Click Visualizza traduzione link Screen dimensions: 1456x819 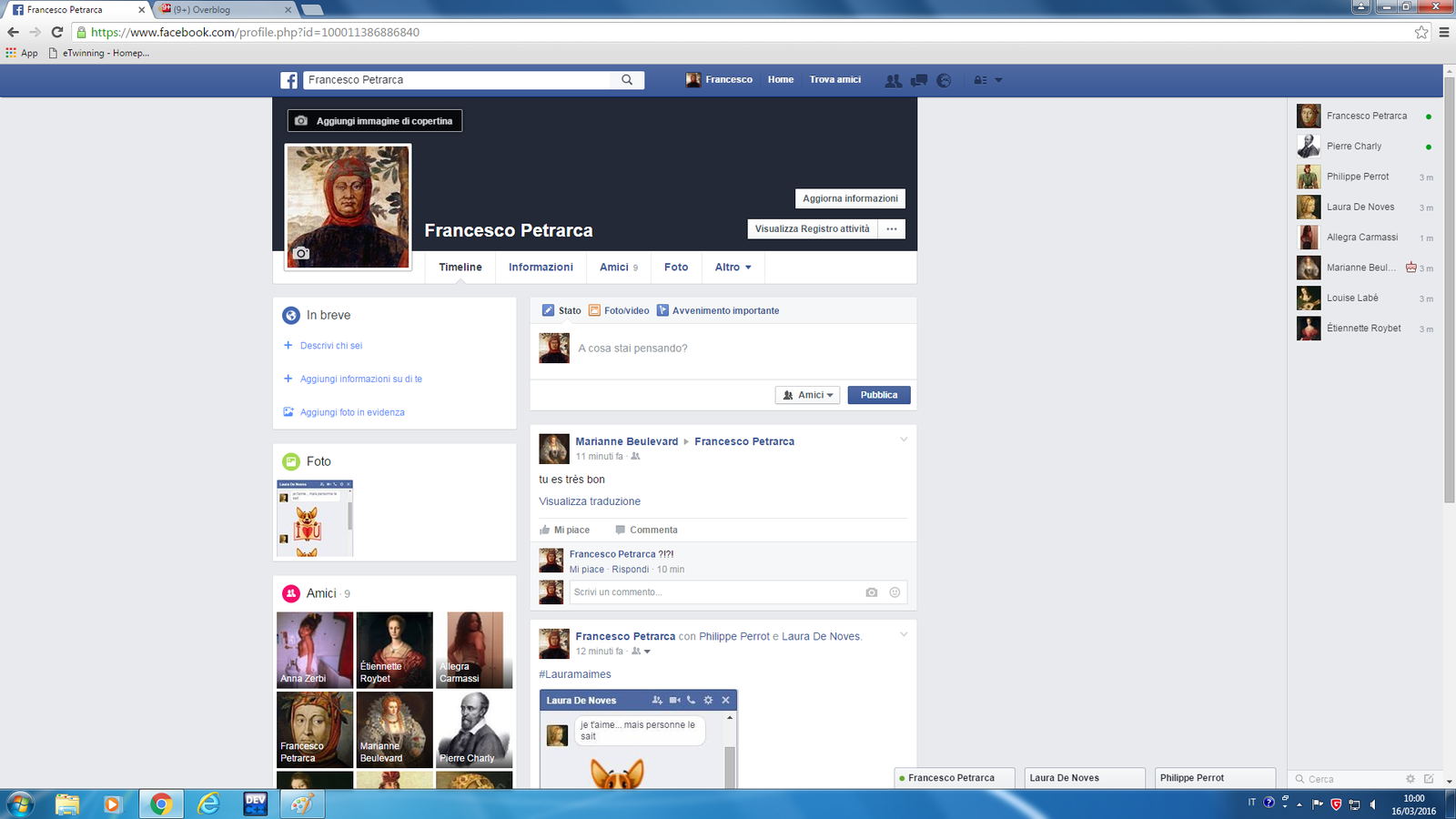(x=590, y=501)
